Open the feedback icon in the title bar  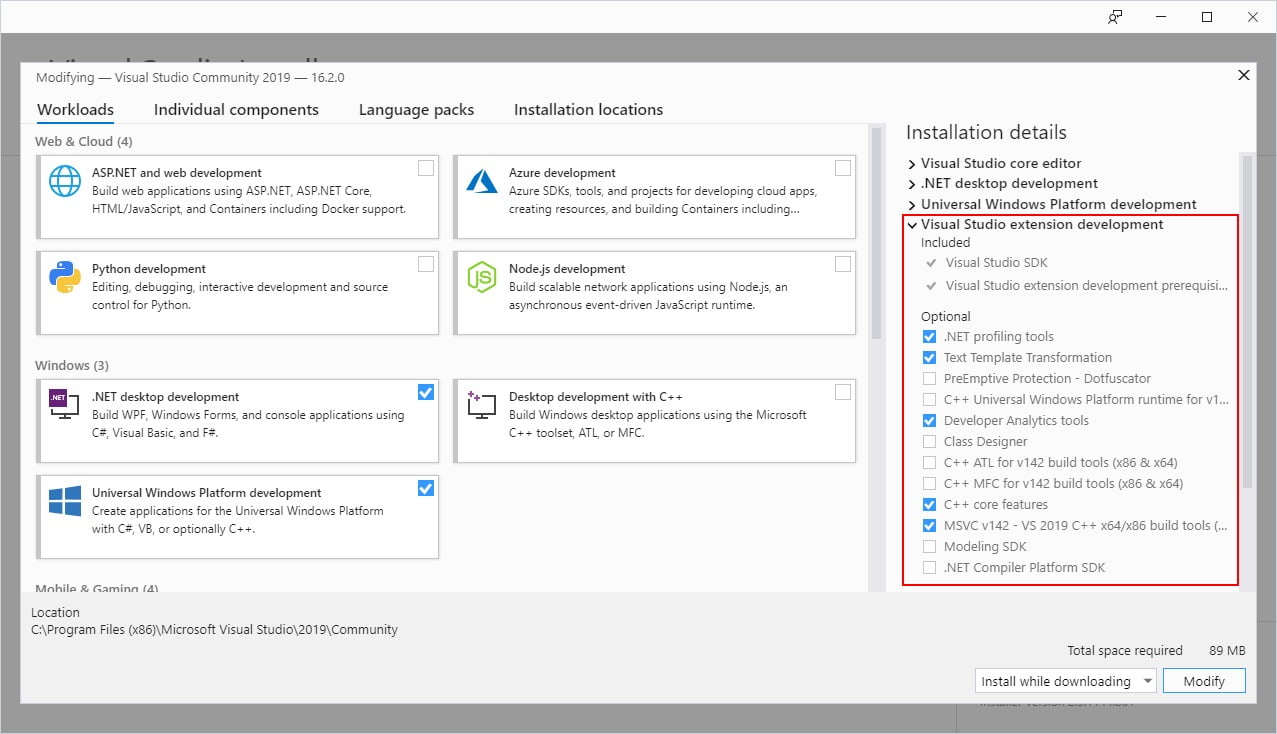pos(1114,17)
